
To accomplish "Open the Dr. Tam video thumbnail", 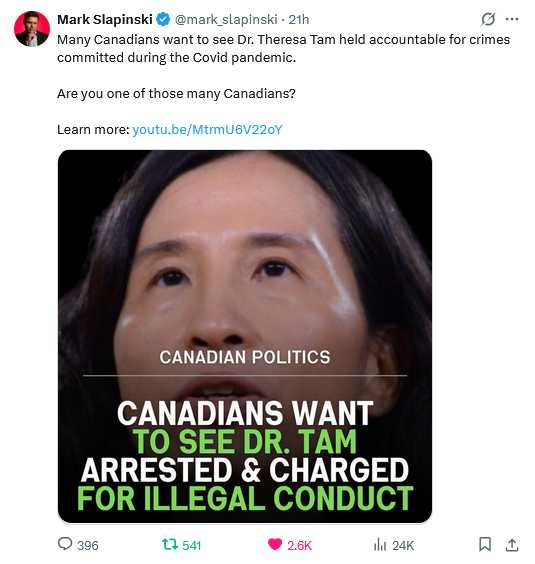I will [x=245, y=336].
